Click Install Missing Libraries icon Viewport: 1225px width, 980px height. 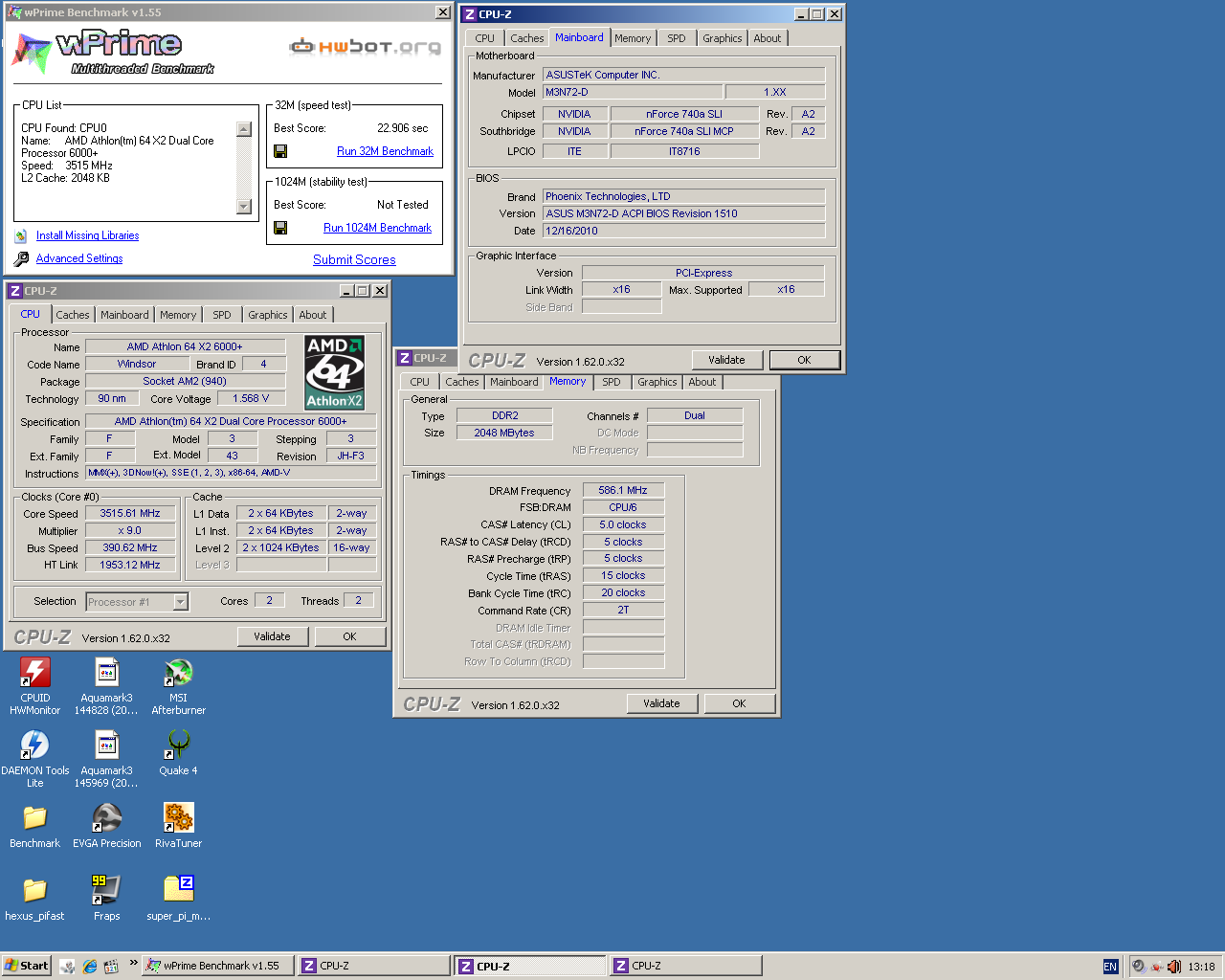[x=21, y=235]
